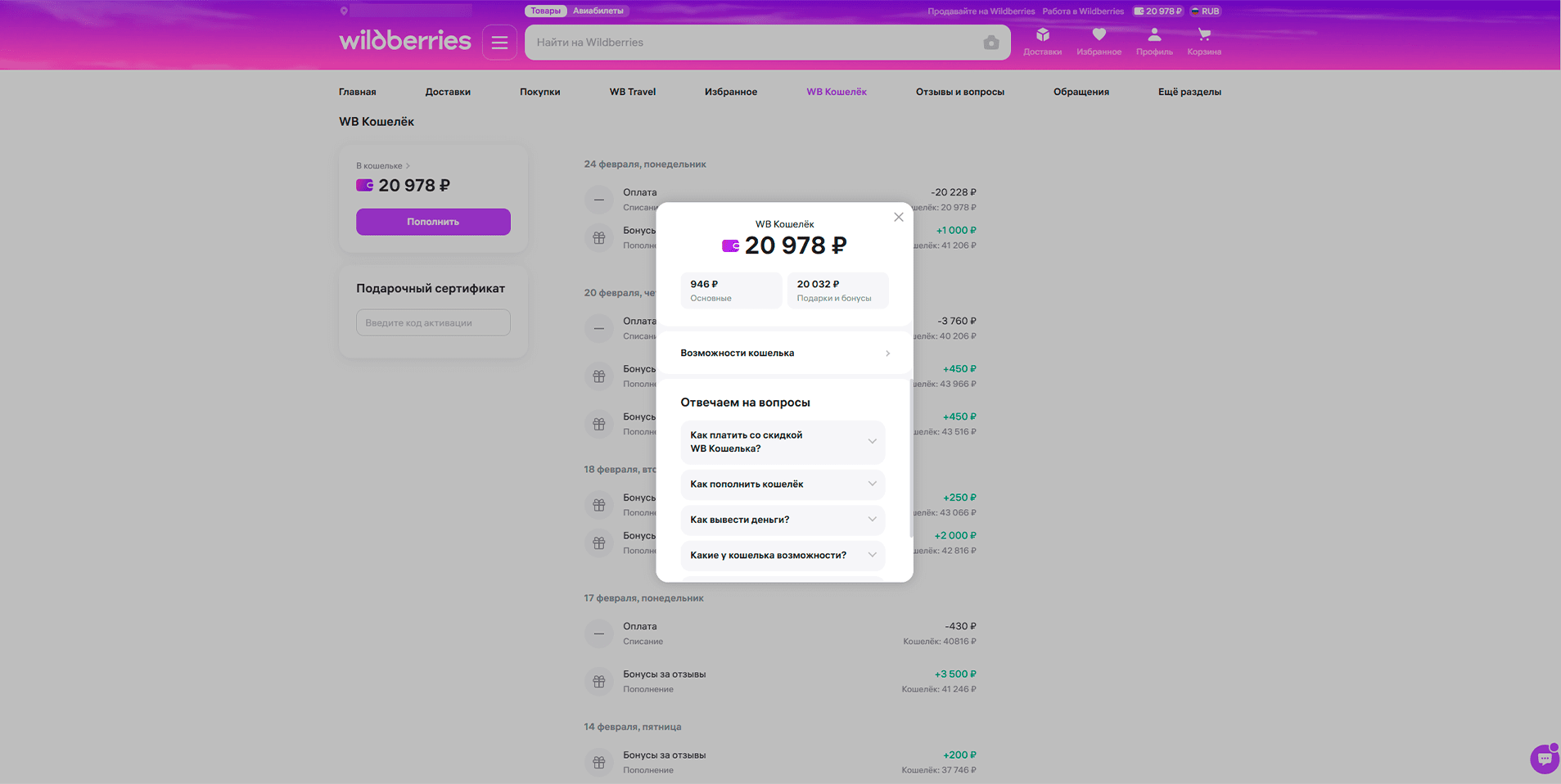
Task: Expand 'Как пополнить кошелёк' question
Action: click(x=783, y=484)
